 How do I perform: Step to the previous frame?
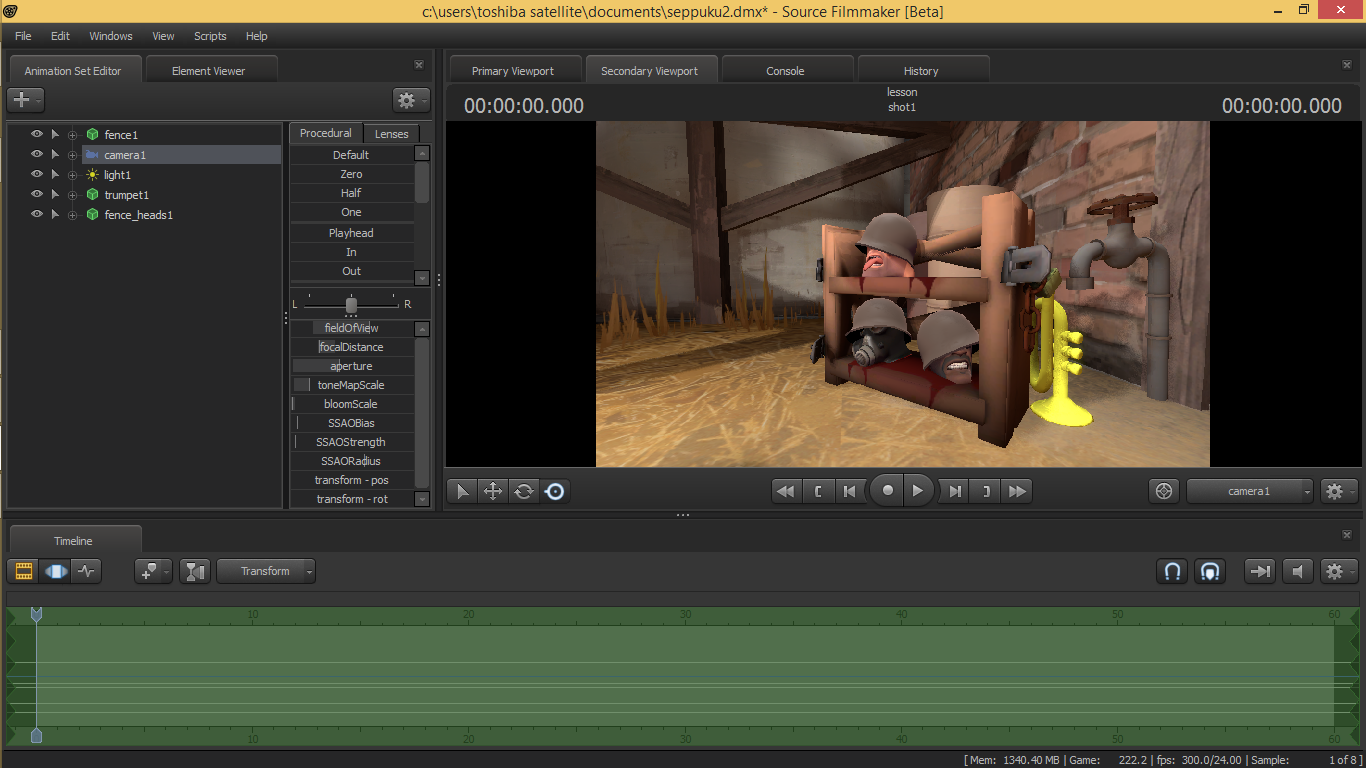[849, 491]
